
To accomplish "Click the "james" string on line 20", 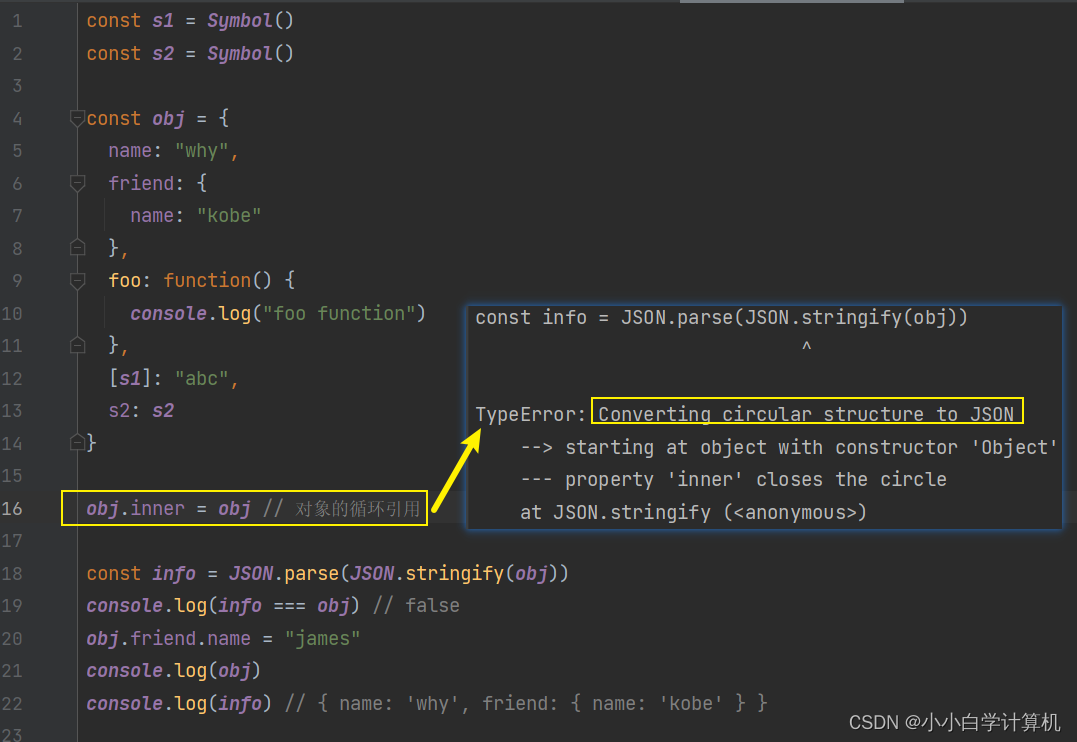I will tap(323, 639).
